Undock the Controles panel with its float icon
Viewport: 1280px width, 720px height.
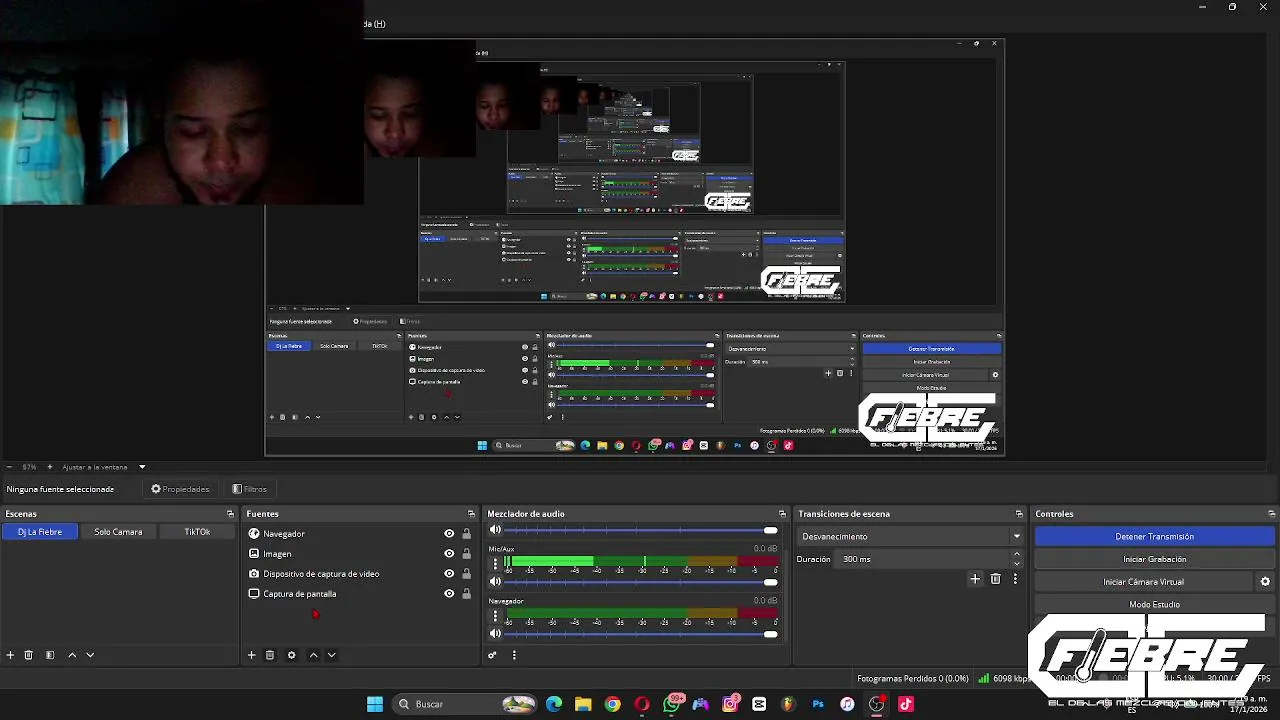1271,514
